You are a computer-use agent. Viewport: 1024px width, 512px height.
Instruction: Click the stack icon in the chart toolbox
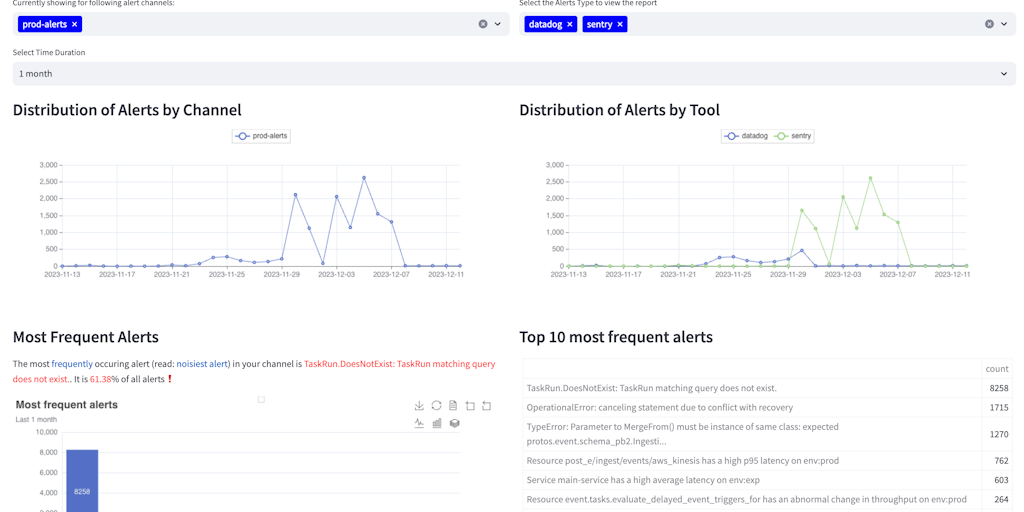point(454,423)
